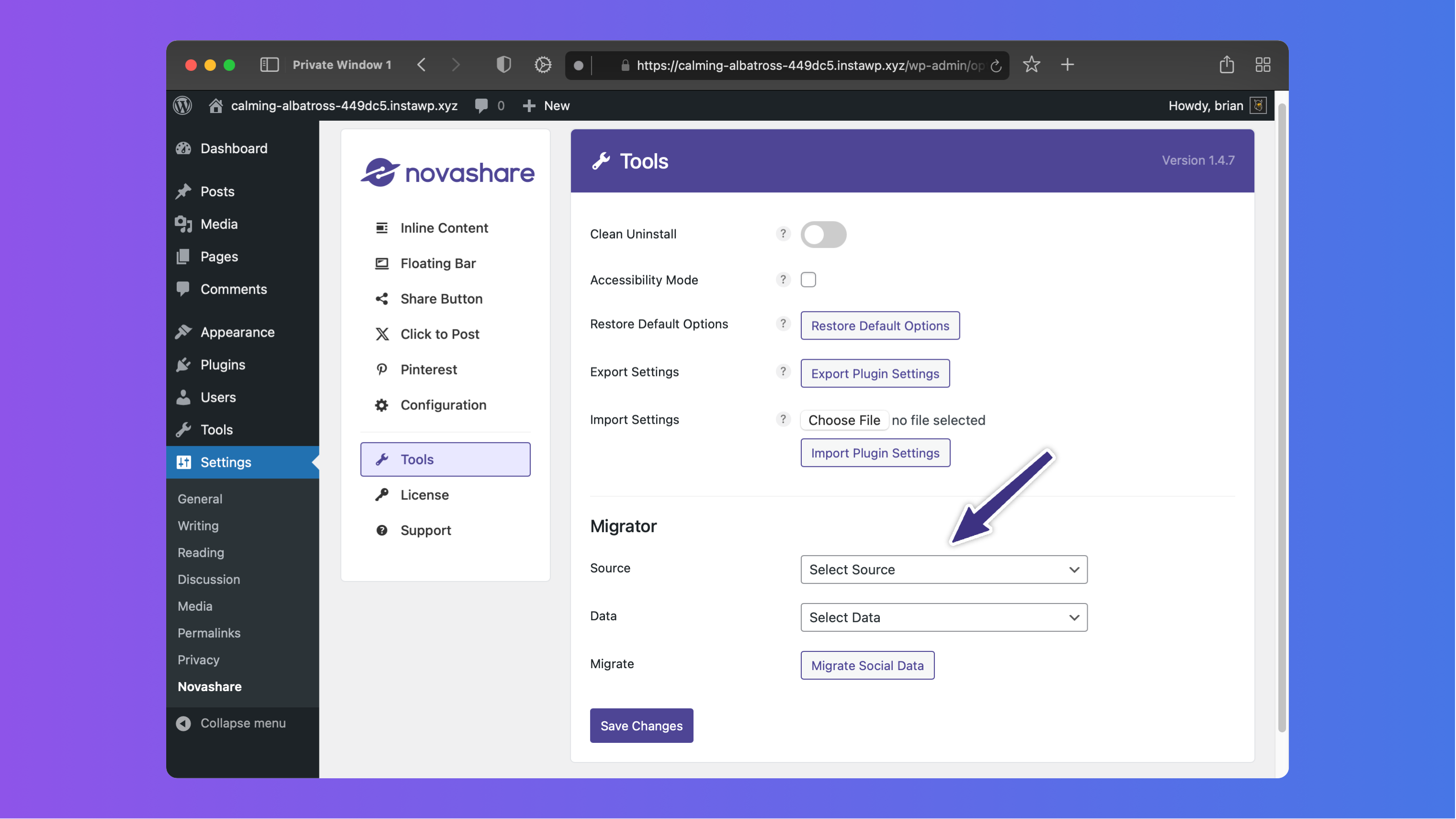Screen dimensions: 1456x819
Task: Open Inline Content settings
Action: (445, 228)
